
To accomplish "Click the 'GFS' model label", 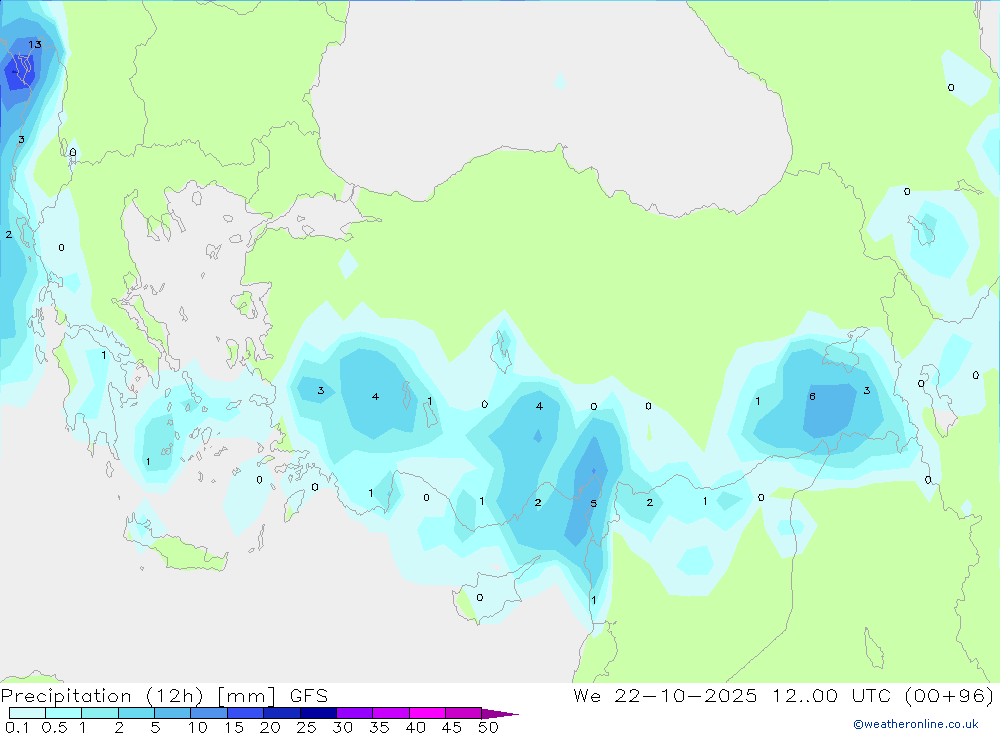I will [309, 696].
